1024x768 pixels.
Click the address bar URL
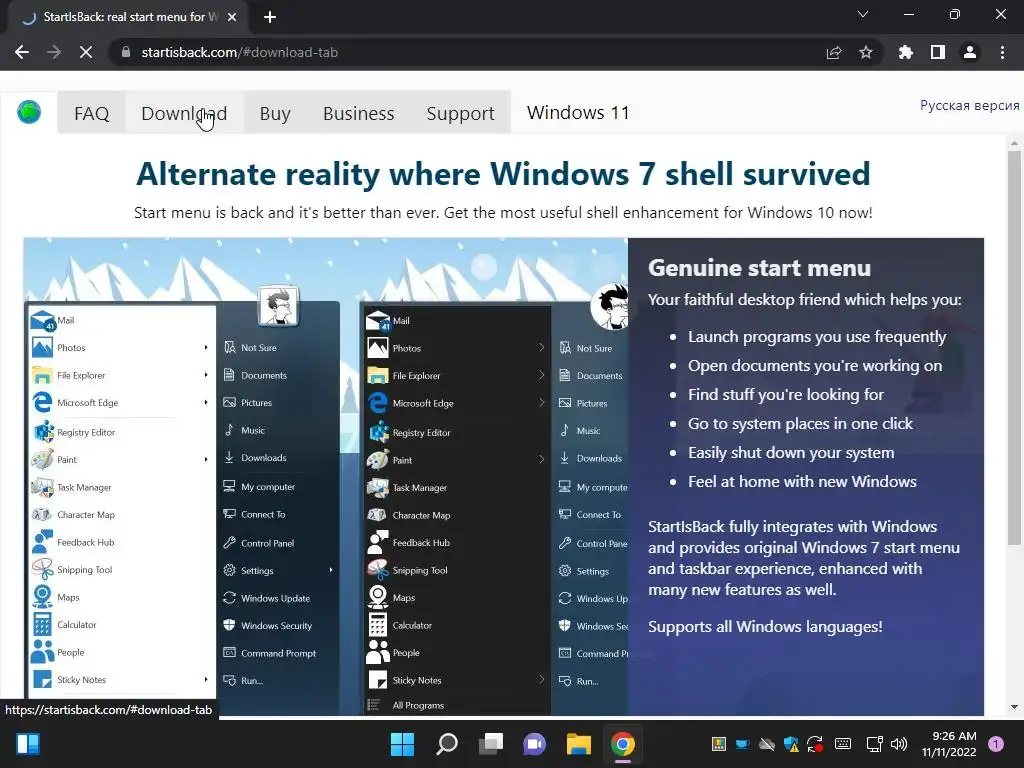pyautogui.click(x=240, y=52)
